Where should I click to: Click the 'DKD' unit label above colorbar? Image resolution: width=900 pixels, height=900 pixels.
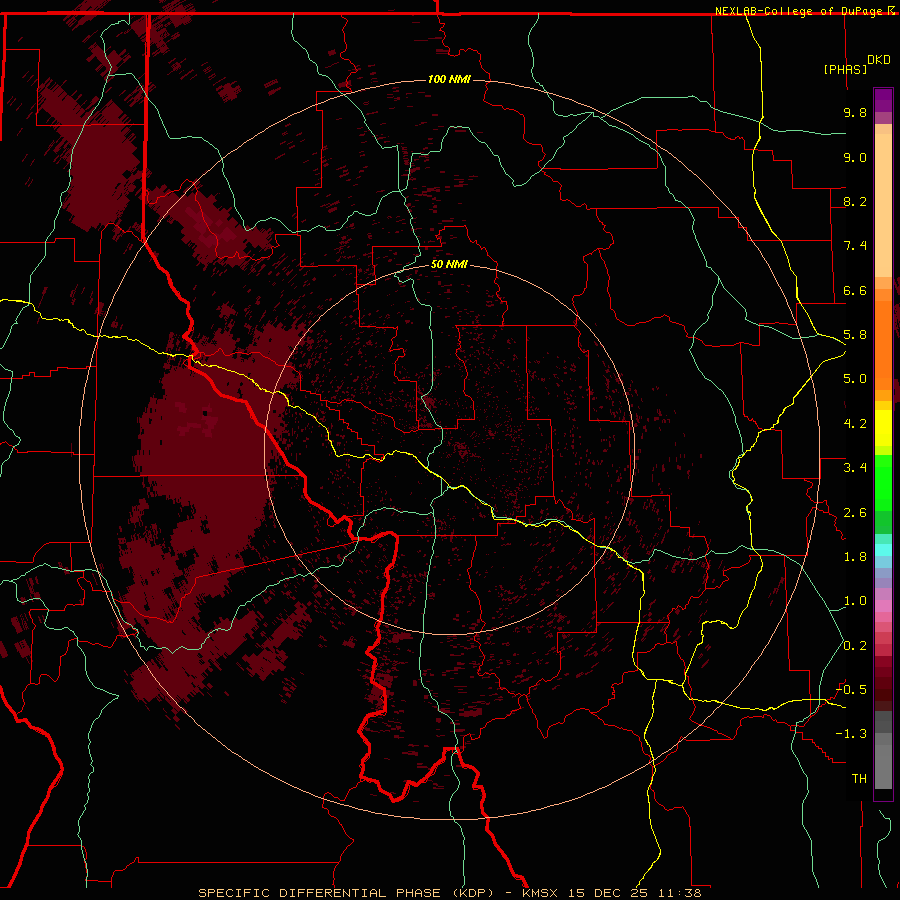coord(879,60)
